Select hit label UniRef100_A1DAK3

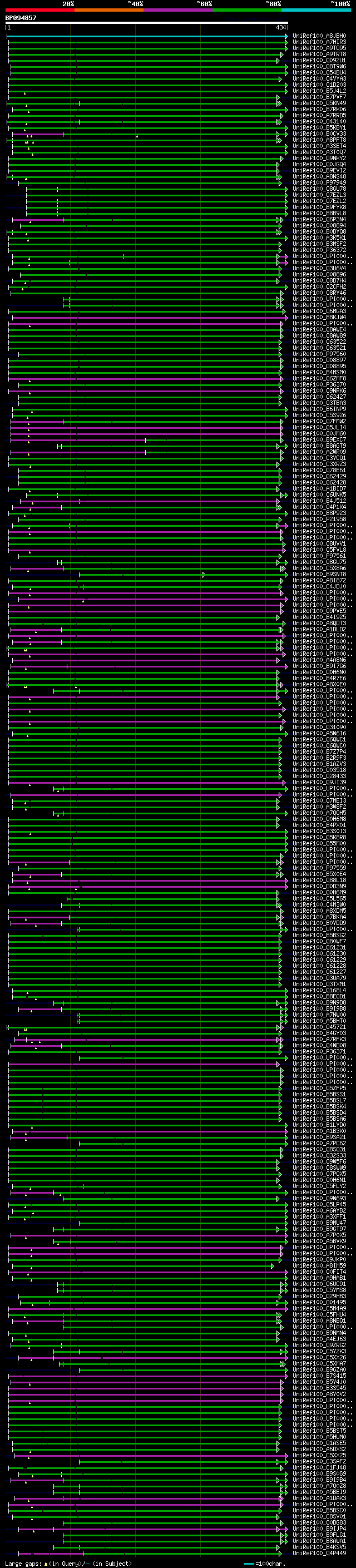(x=319, y=1498)
